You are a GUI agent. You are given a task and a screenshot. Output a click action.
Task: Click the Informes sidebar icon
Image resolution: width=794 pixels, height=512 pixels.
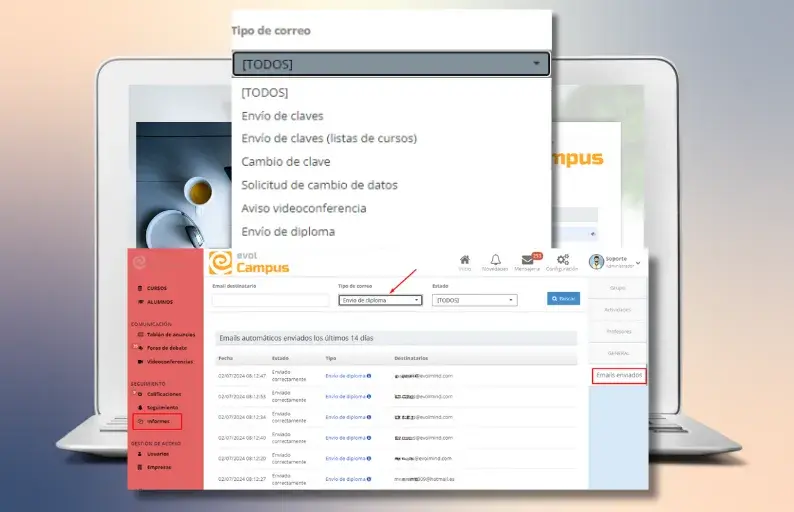[140, 421]
